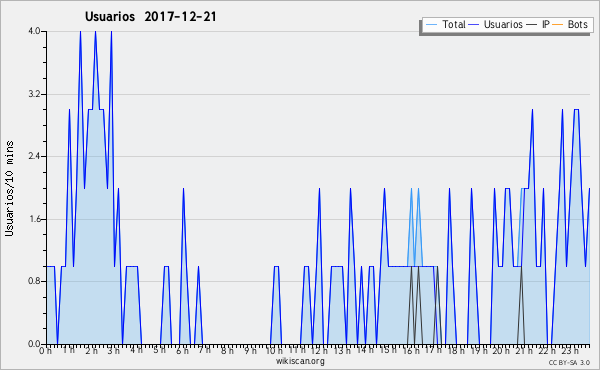Click the dark gray IP legend line
This screenshot has height=370, width=600.
point(532,25)
